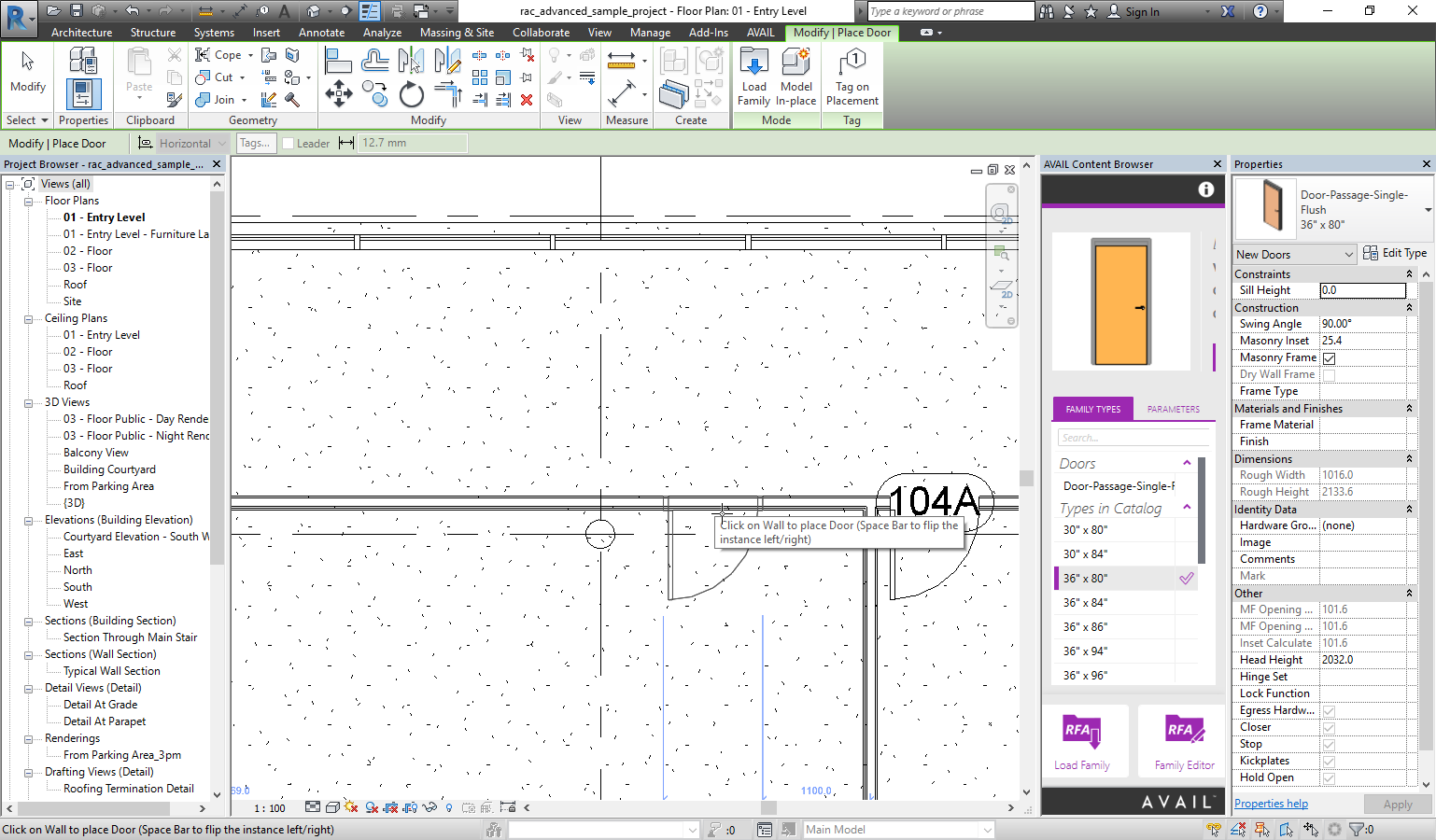Click Load Family in the Mode panel
Image resolution: width=1436 pixels, height=840 pixels.
[753, 75]
